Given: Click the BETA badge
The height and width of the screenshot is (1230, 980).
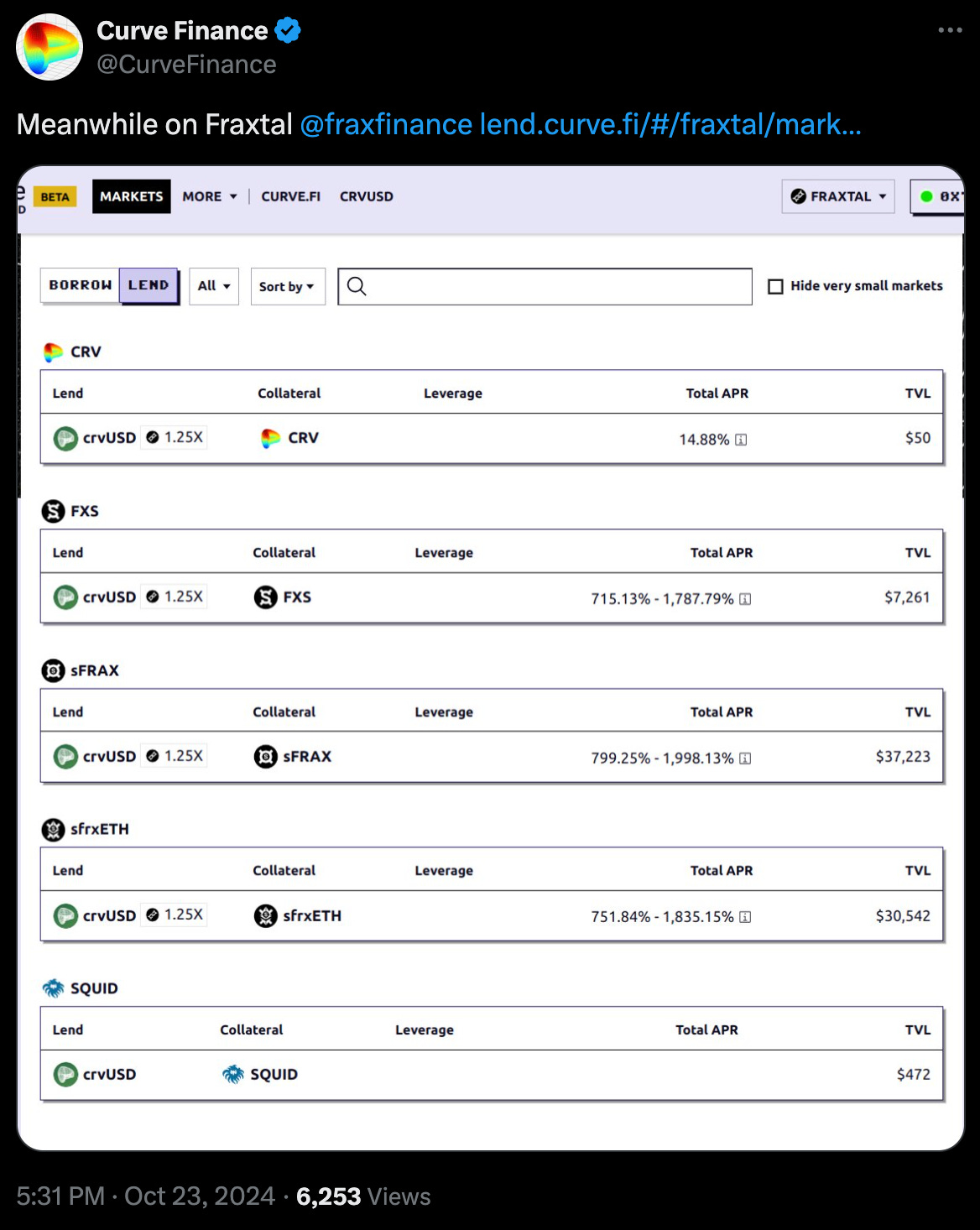Looking at the screenshot, I should pyautogui.click(x=55, y=196).
